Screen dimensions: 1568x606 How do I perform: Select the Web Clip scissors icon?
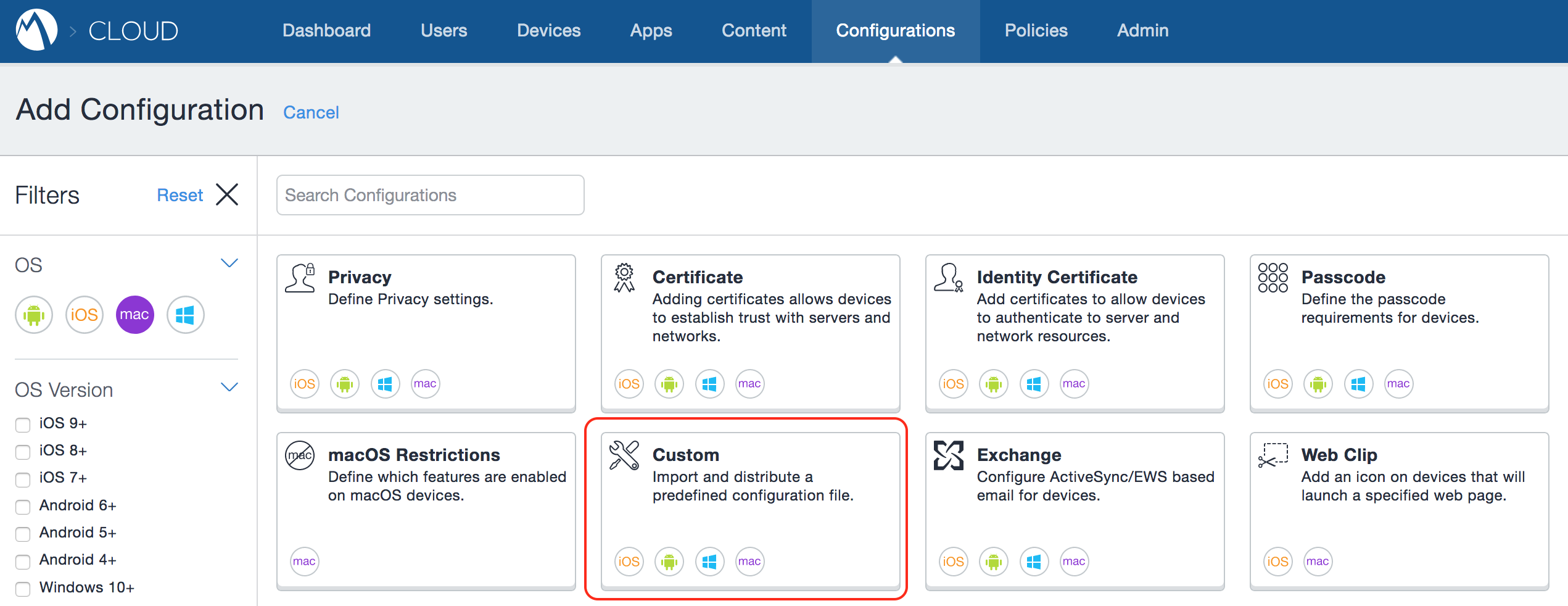(1273, 456)
